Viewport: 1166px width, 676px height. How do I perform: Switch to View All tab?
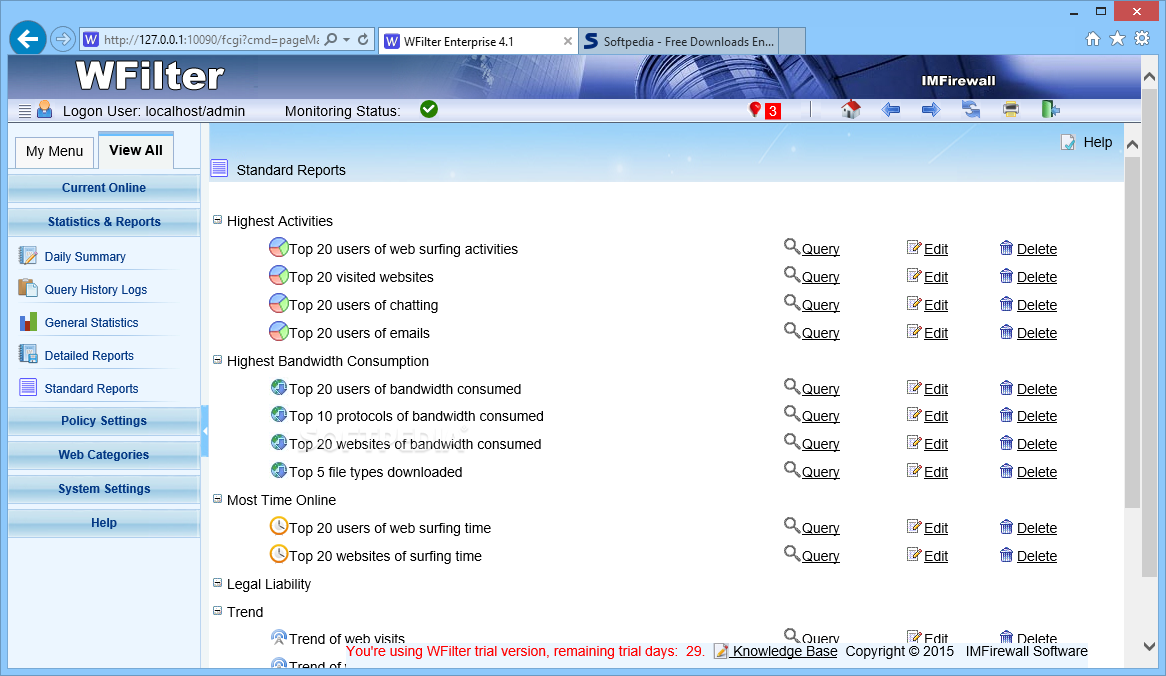[x=135, y=150]
